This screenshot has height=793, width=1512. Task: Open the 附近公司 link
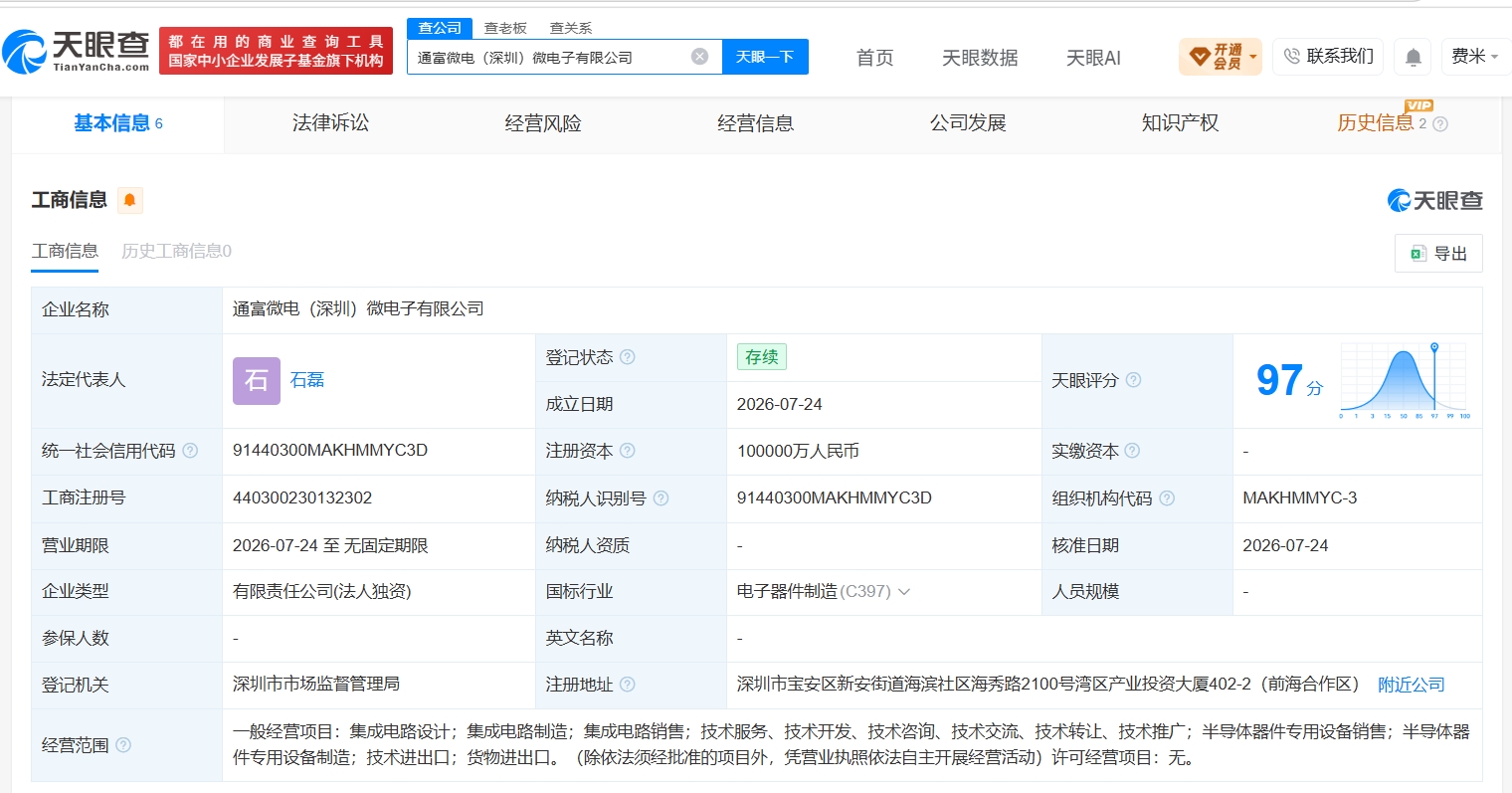[1411, 685]
